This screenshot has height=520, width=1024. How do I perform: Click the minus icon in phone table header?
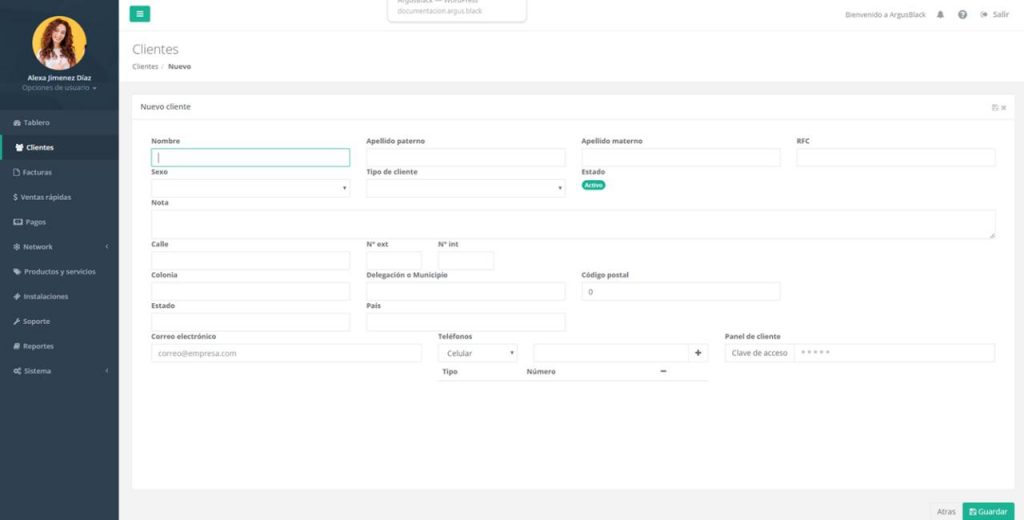(664, 372)
